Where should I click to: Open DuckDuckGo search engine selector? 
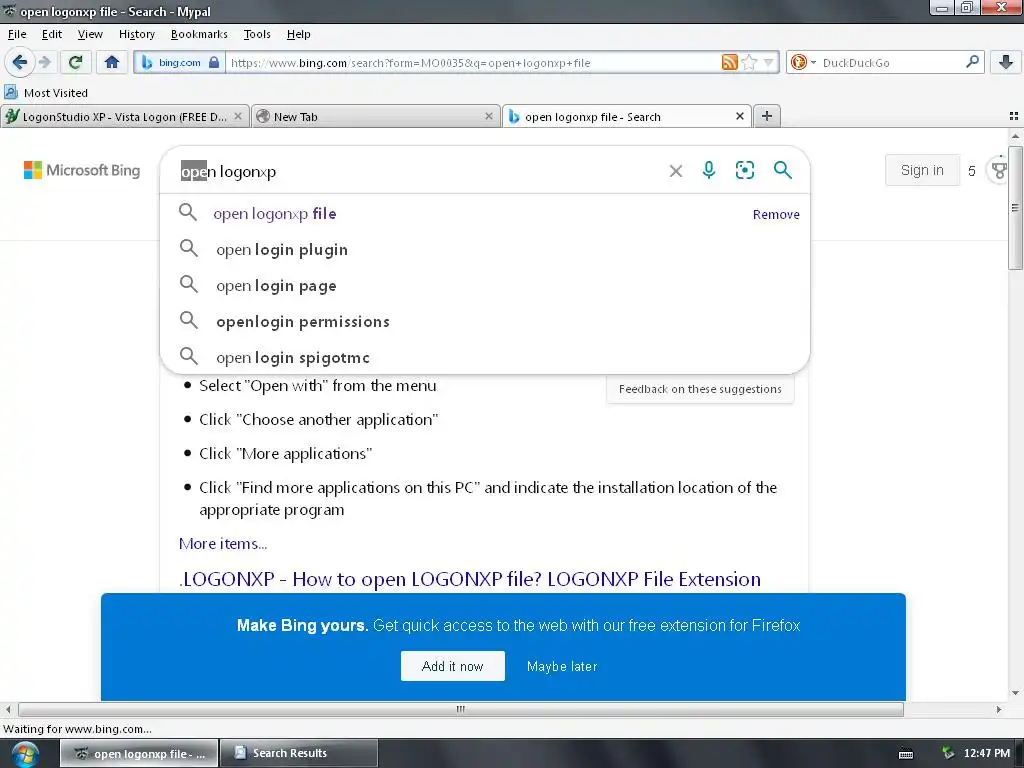click(x=803, y=63)
